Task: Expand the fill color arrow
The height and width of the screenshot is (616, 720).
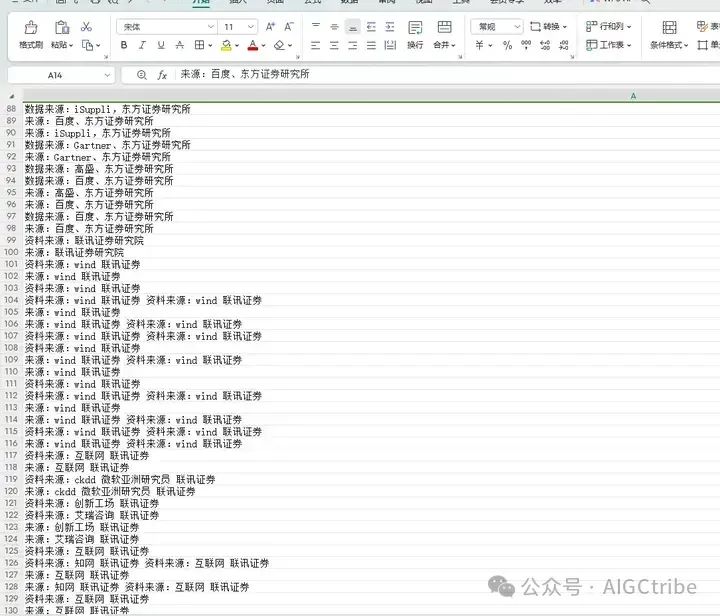Action: click(x=237, y=45)
